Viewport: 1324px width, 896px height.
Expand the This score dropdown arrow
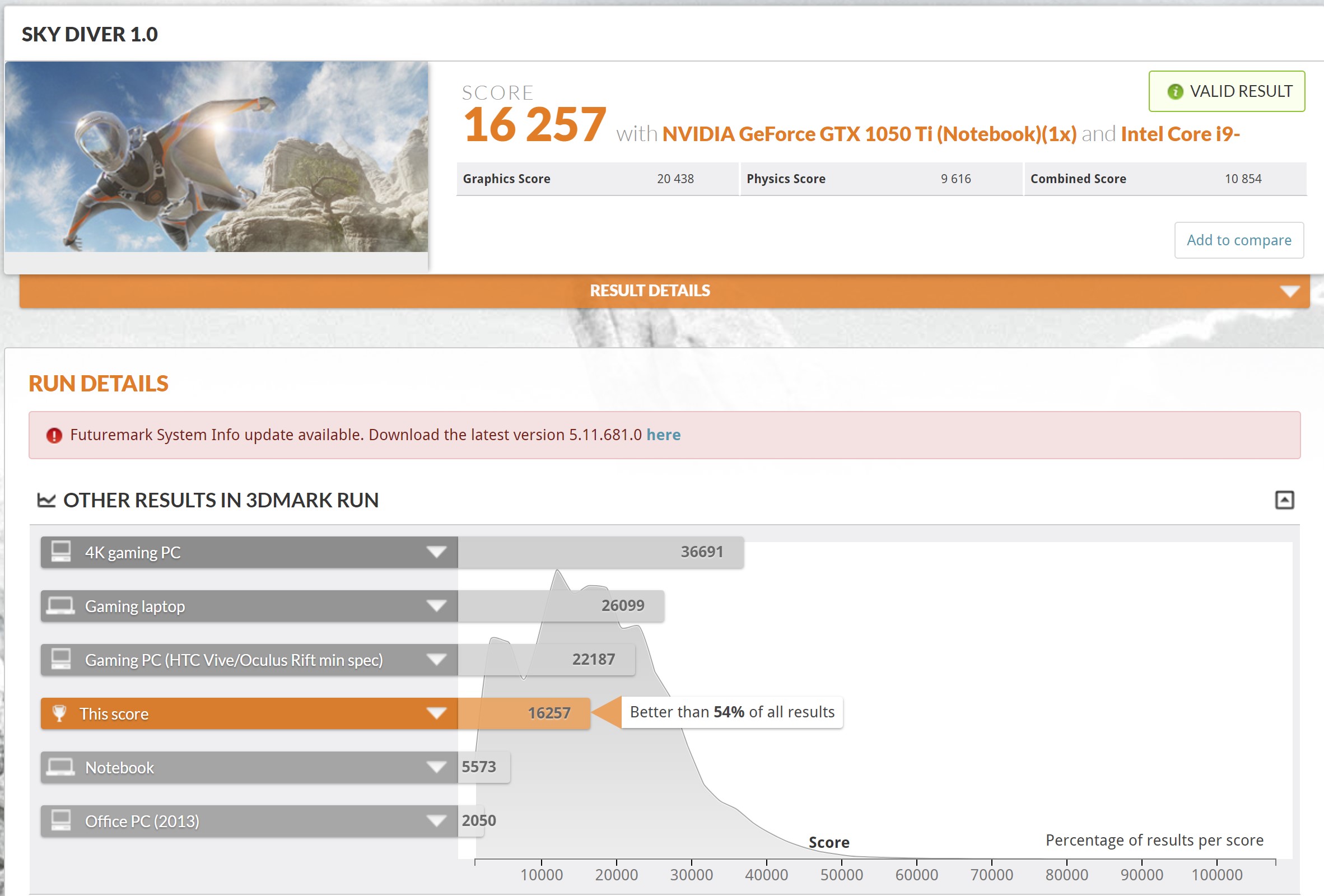tap(436, 713)
